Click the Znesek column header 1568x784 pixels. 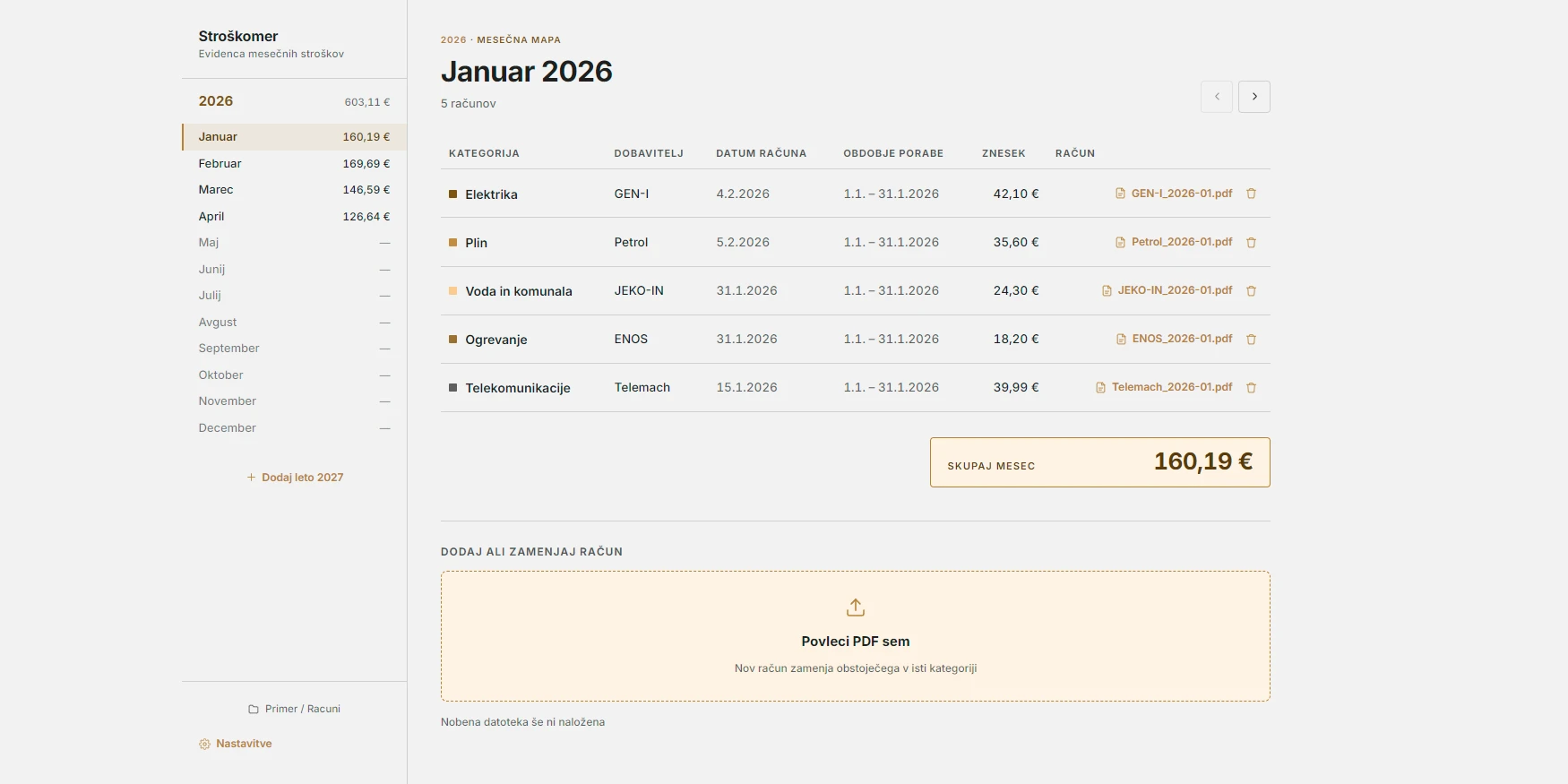point(1004,153)
